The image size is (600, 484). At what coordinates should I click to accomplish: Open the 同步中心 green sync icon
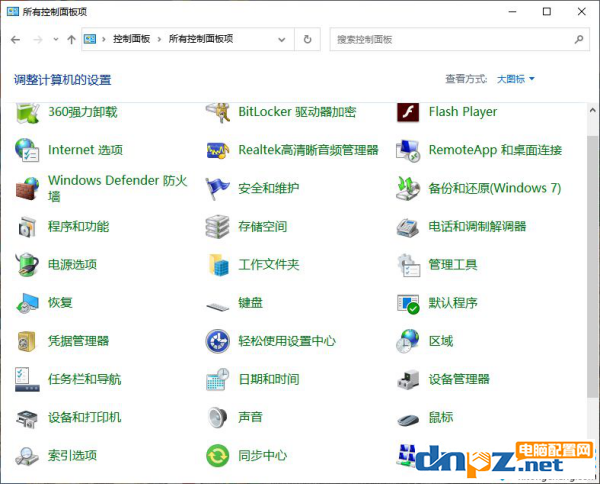[x=217, y=456]
